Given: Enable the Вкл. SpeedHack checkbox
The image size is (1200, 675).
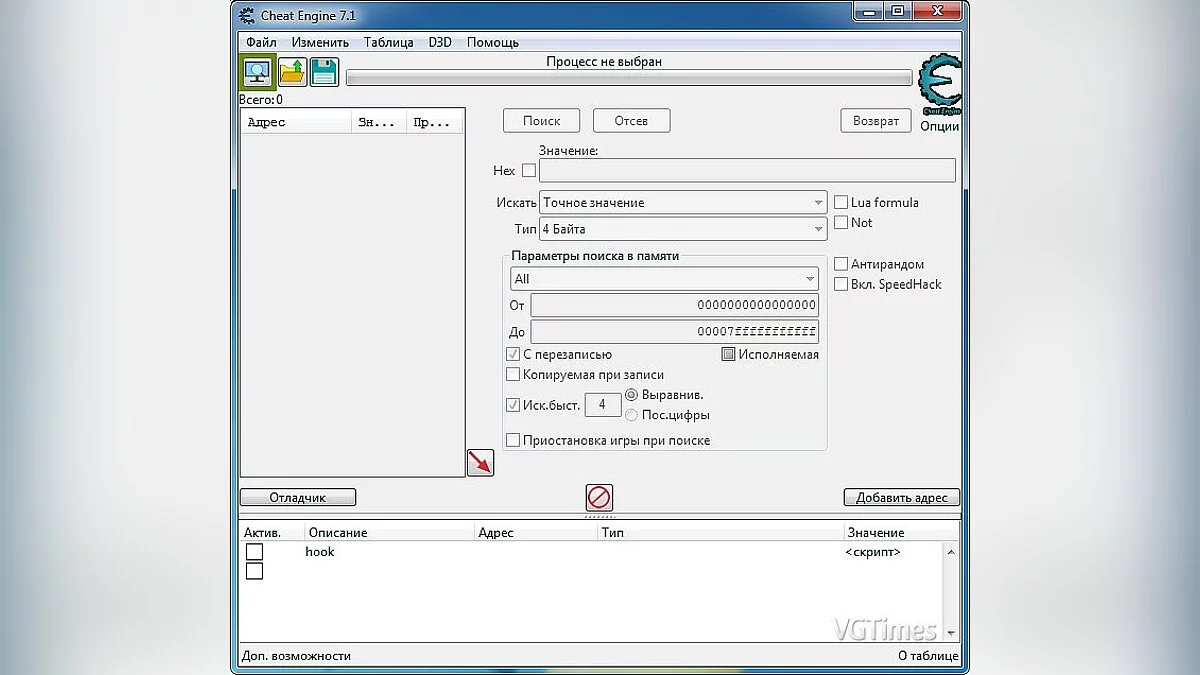Looking at the screenshot, I should 841,284.
